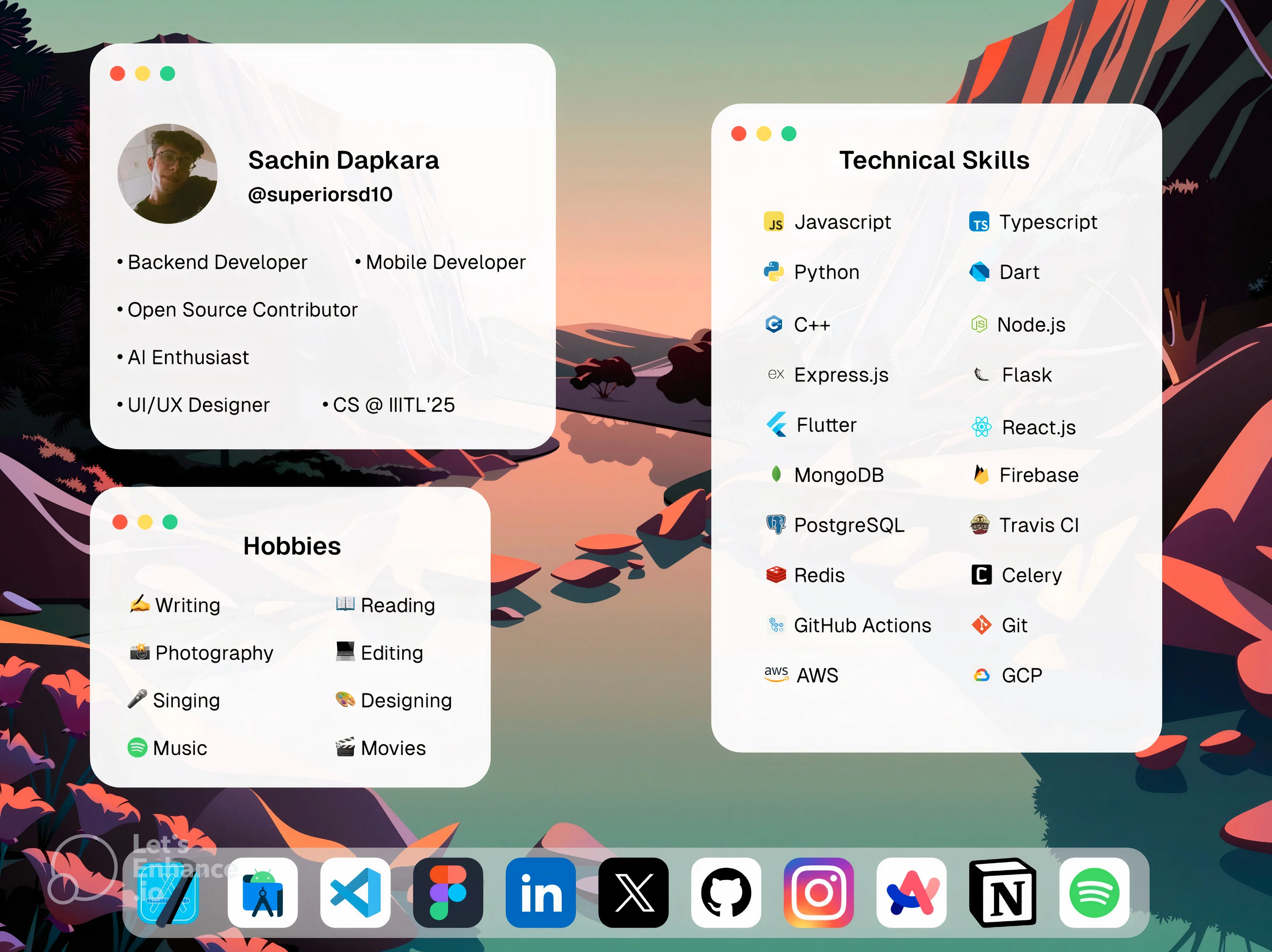Viewport: 1272px width, 952px height.
Task: Click the Flutter logo in skills
Action: (x=776, y=424)
